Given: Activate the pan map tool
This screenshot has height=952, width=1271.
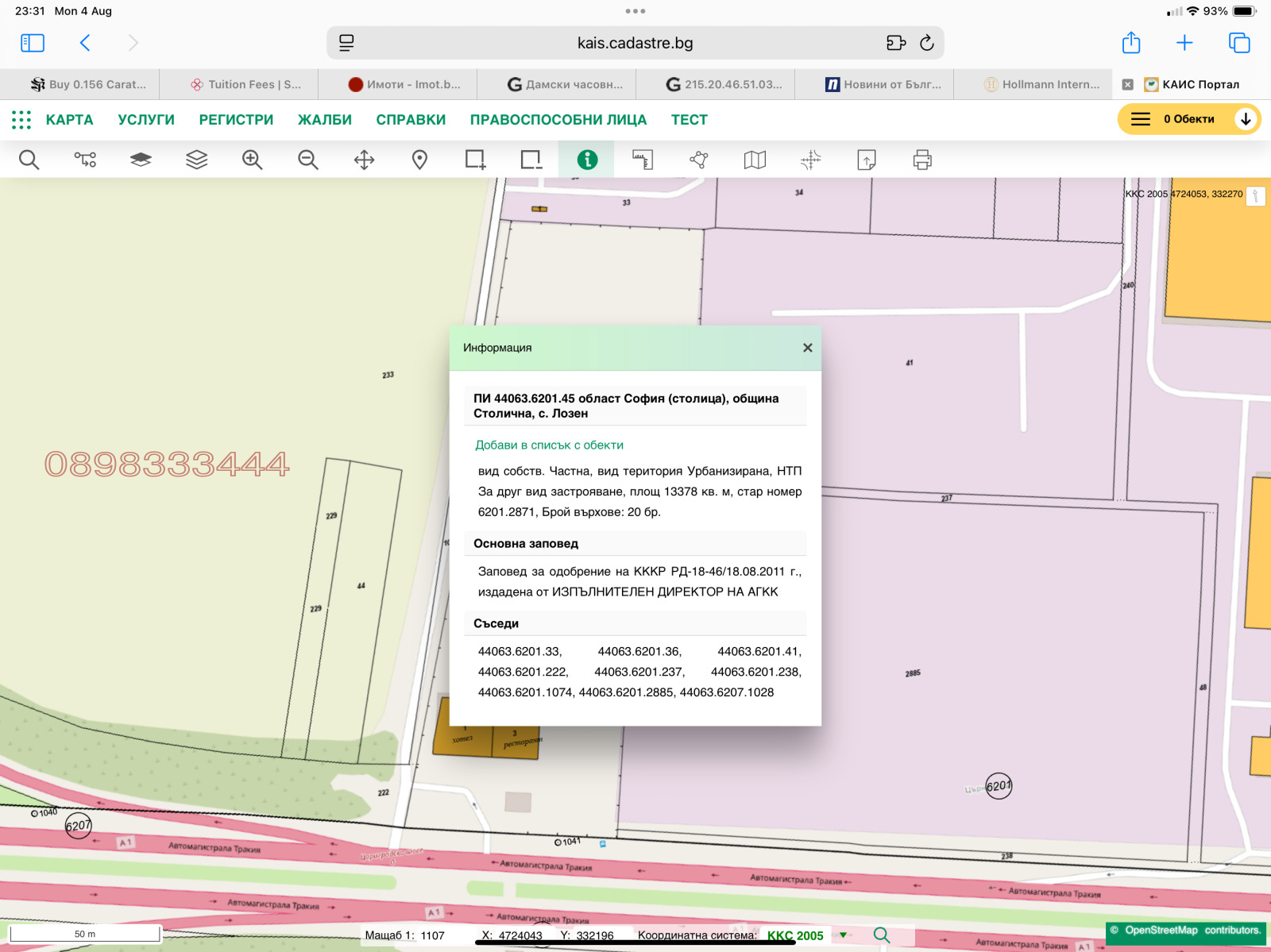Looking at the screenshot, I should [364, 160].
